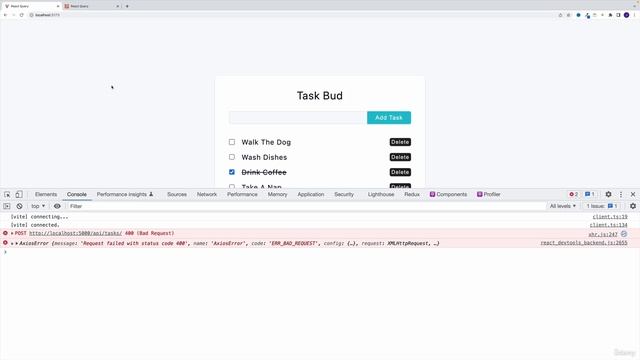Open the Performance insights tab
The image size is (640, 360).
tap(124, 195)
